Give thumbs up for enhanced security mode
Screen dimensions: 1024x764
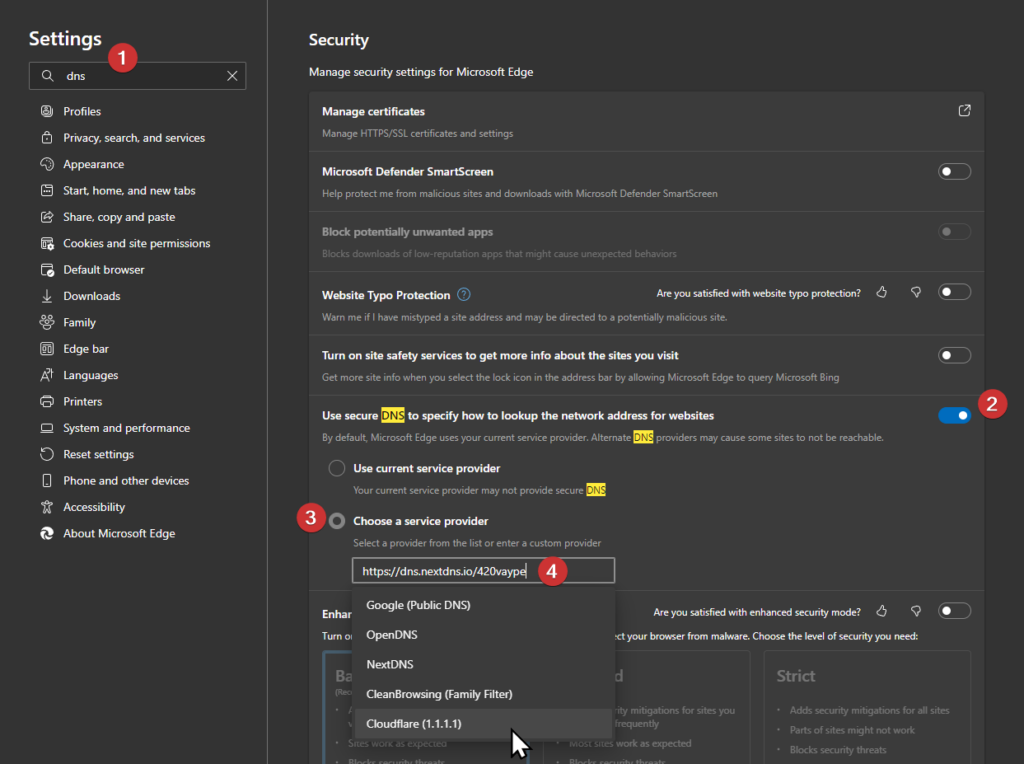[882, 611]
